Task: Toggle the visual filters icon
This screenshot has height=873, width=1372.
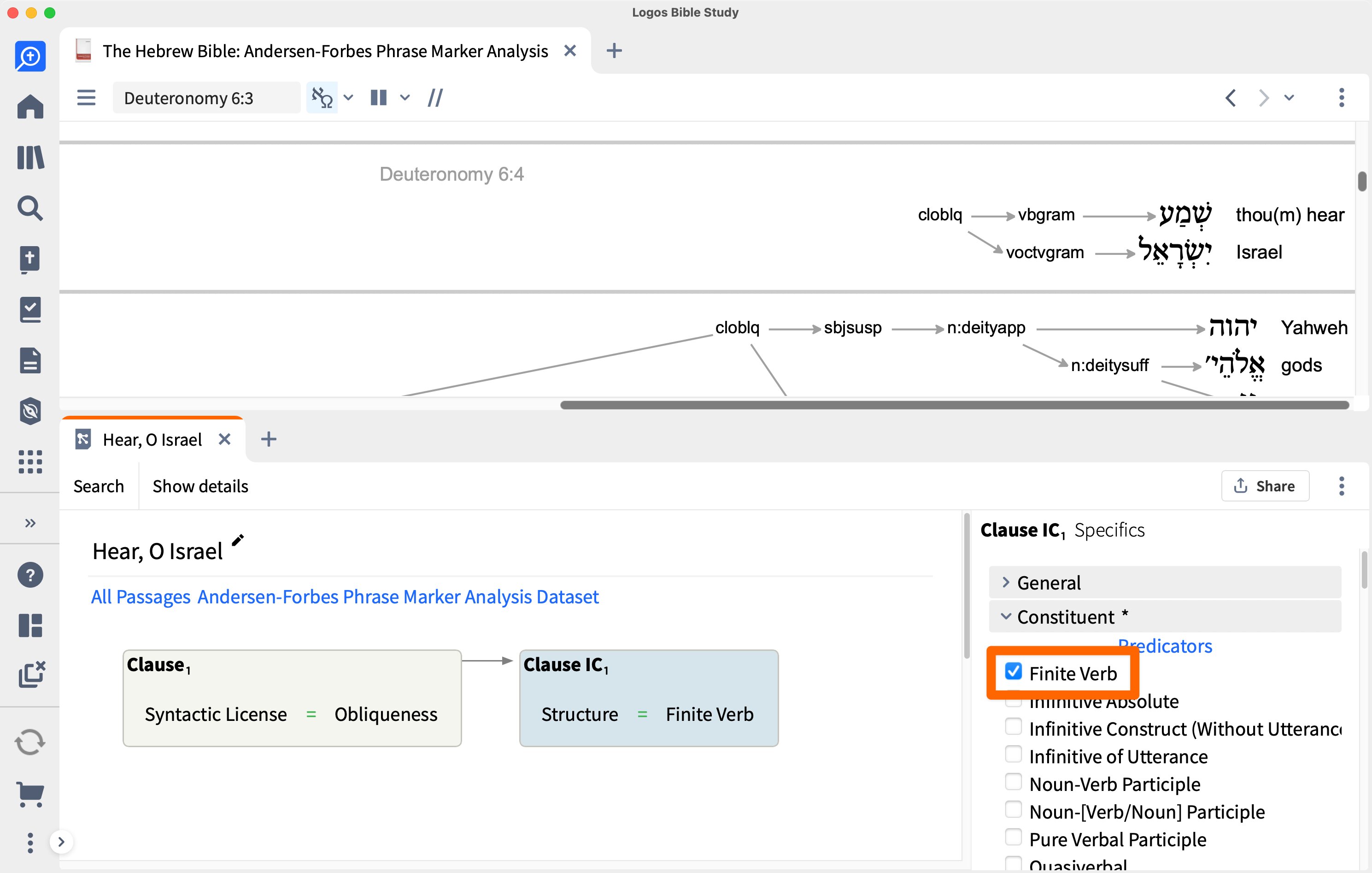Action: tap(322, 98)
